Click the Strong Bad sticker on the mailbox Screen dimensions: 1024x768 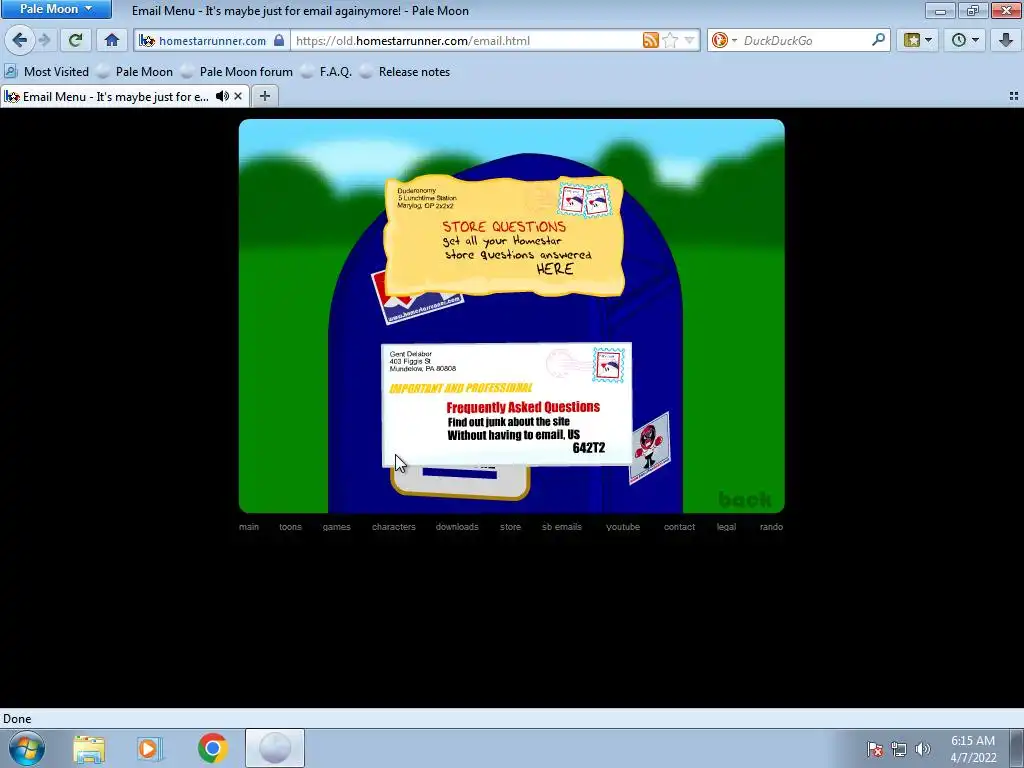pos(649,448)
